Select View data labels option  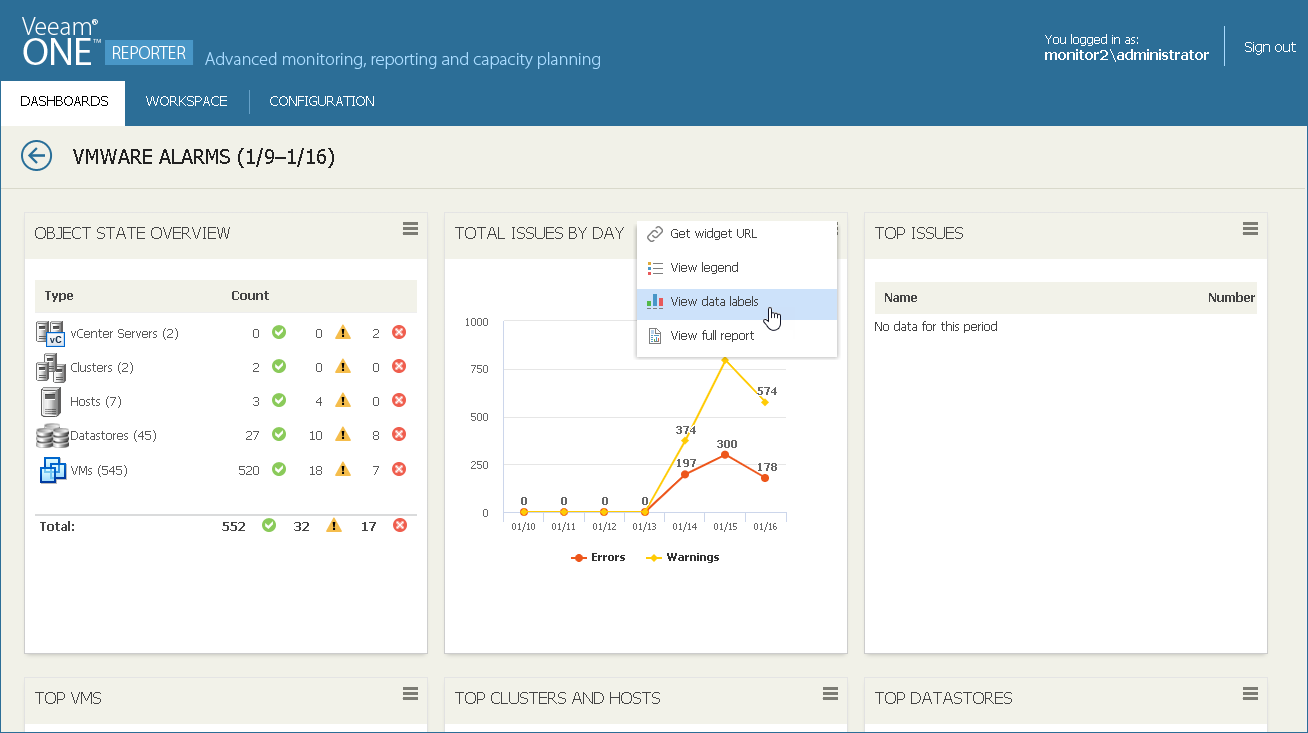(714, 302)
